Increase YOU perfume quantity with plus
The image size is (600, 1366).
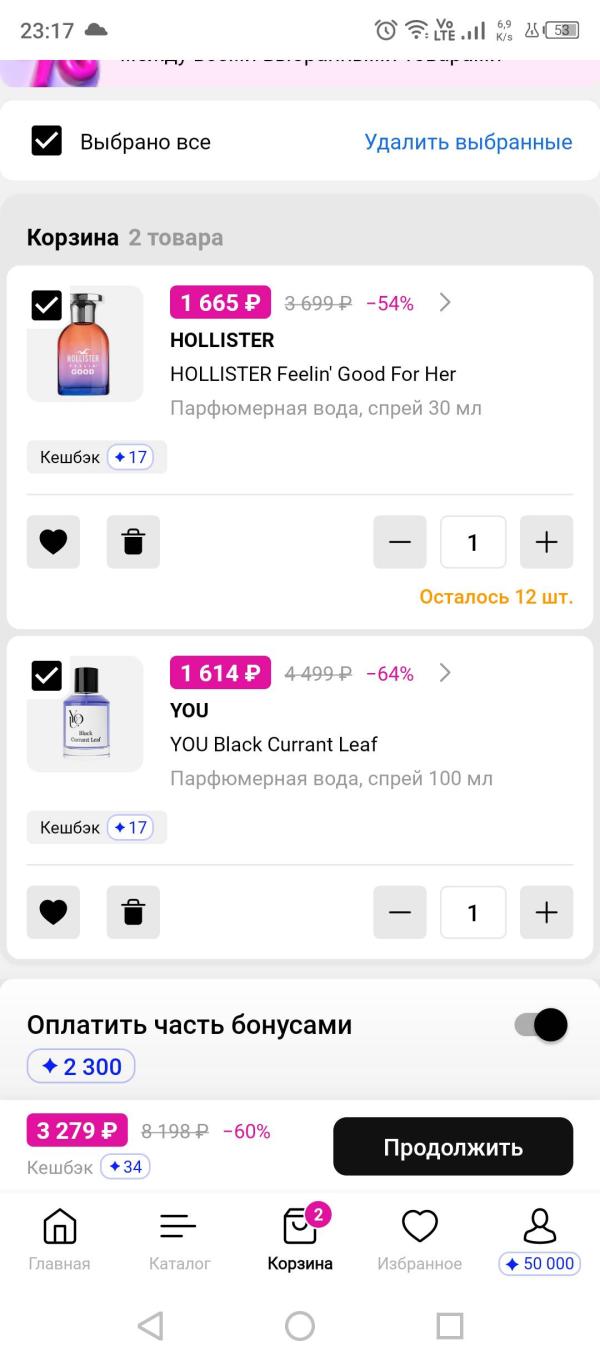pos(546,912)
